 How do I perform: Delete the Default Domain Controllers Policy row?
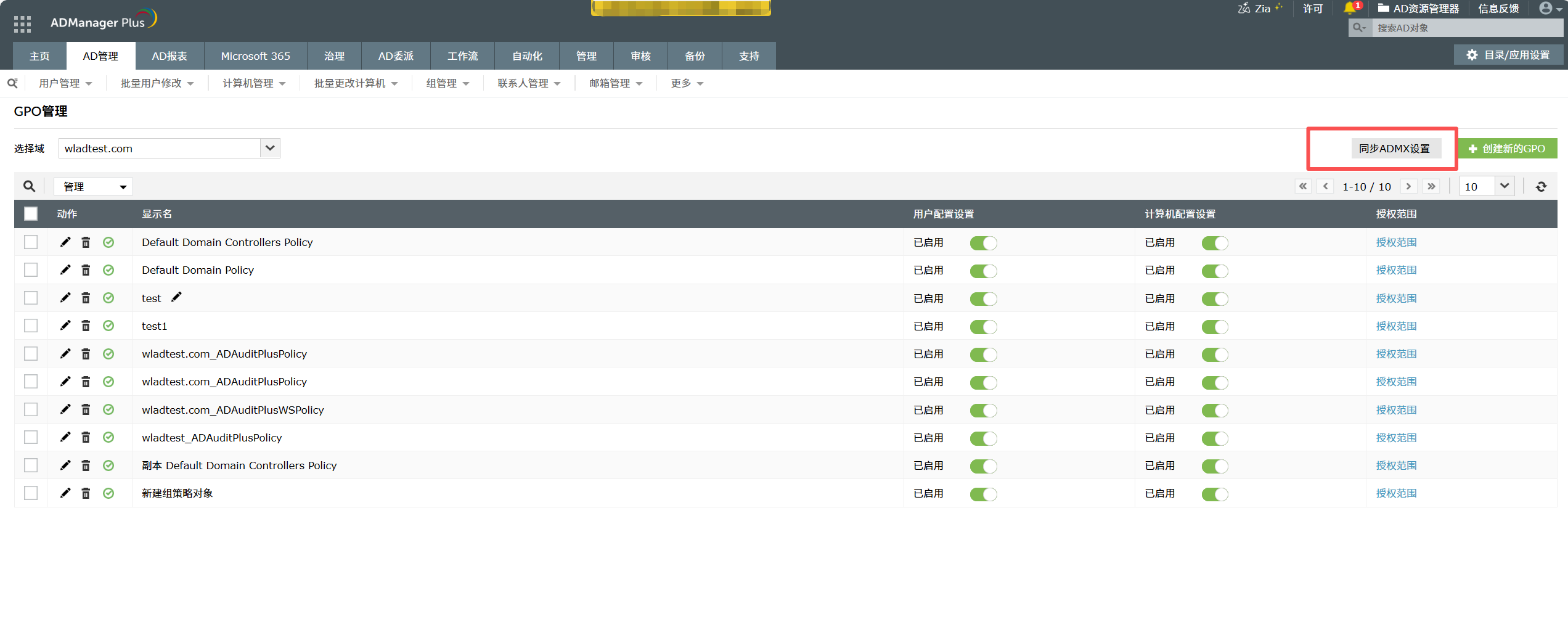point(86,242)
